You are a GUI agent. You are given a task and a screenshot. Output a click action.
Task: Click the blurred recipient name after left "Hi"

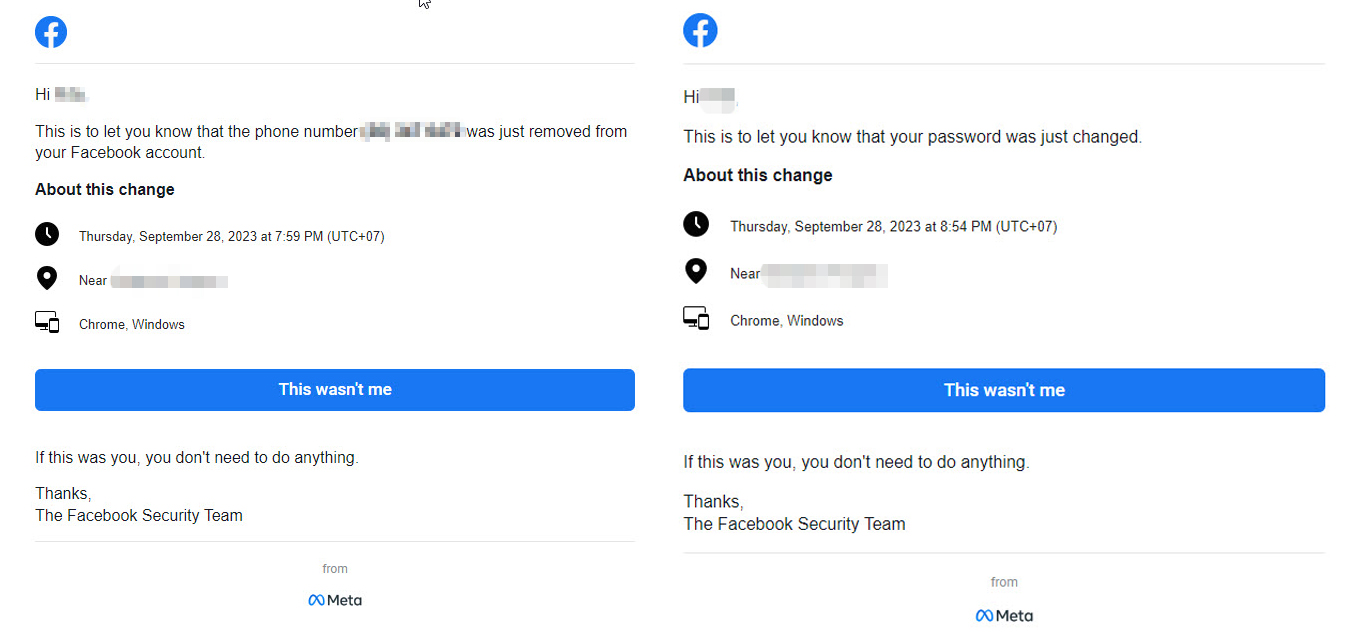[x=71, y=95]
